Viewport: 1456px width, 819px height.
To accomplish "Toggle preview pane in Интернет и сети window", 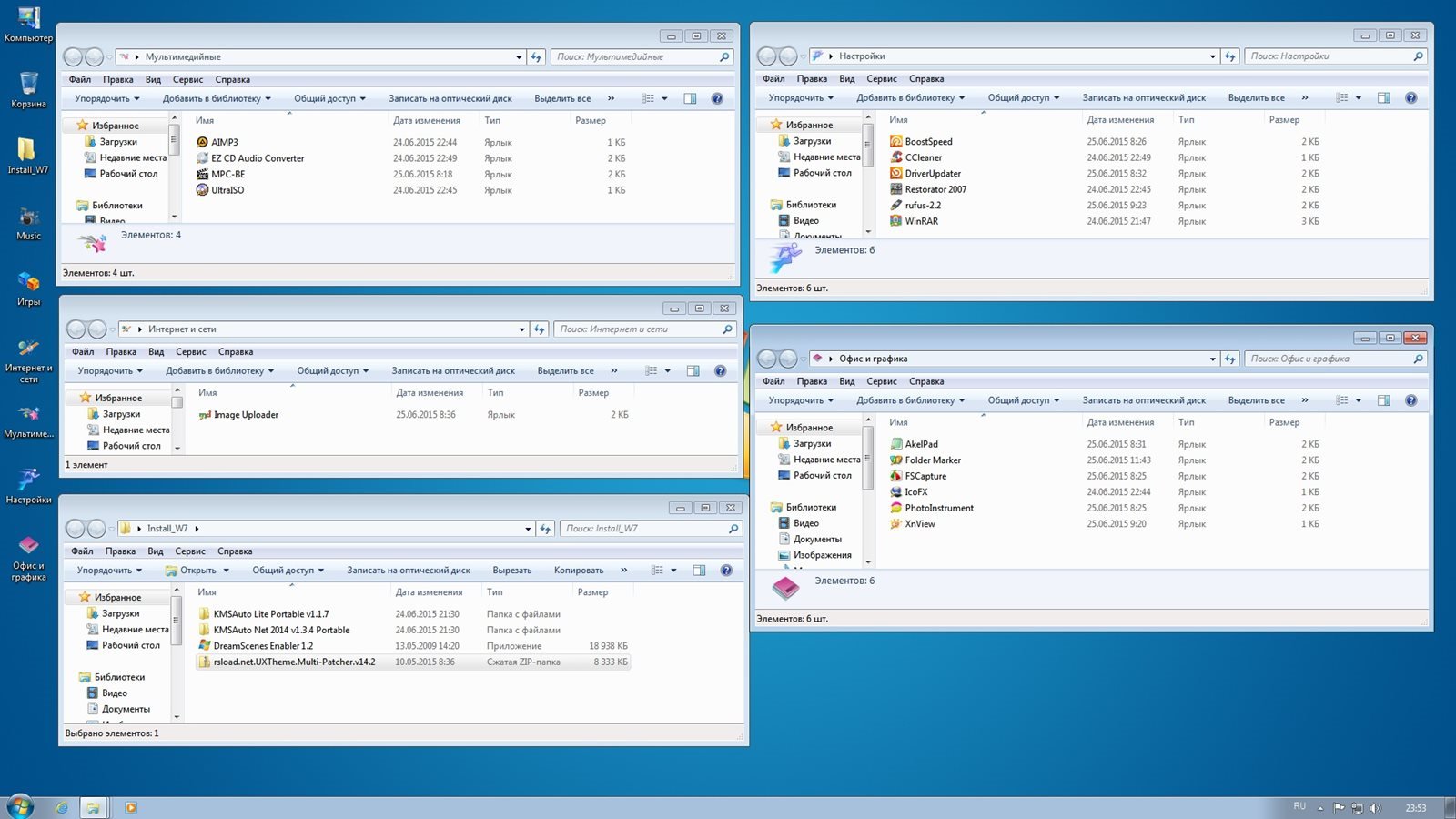I will [693, 370].
